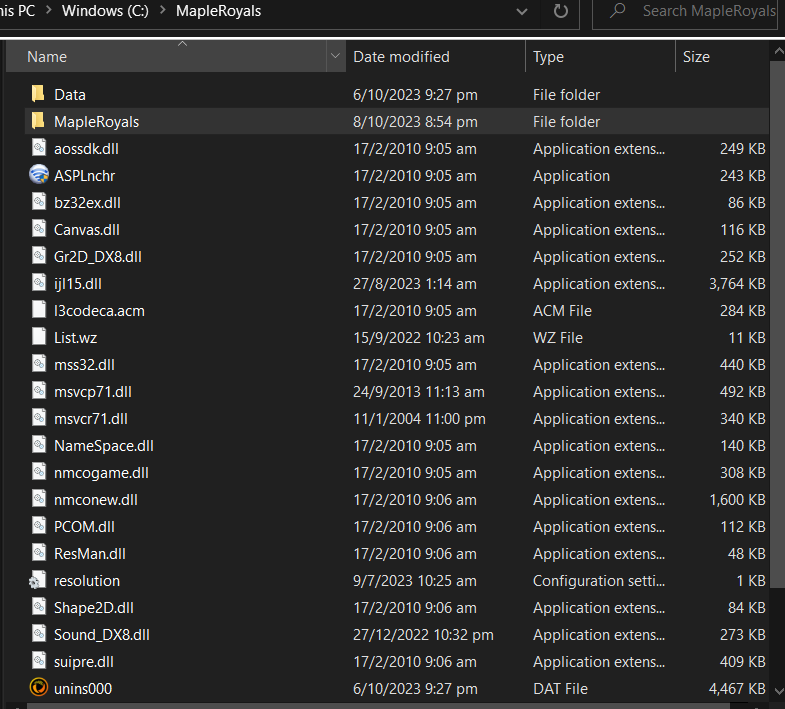Click date 27/8/2023 1:14 am
Screen dimensions: 785x709
pyautogui.click(x=415, y=283)
